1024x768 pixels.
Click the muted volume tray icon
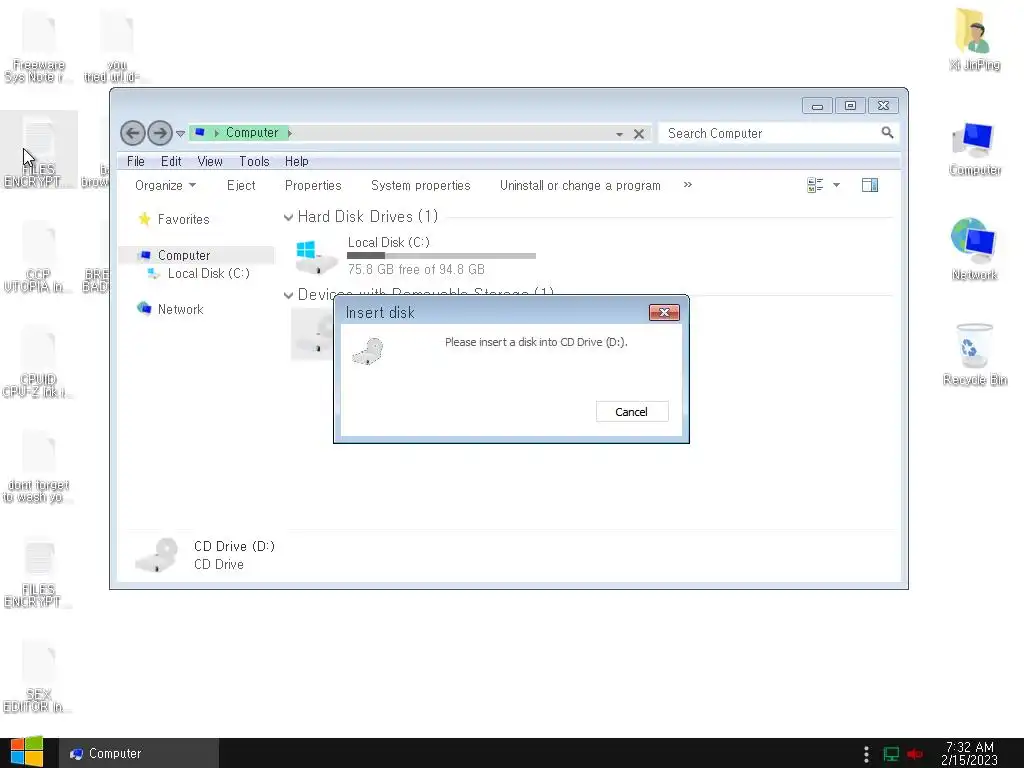[x=914, y=754]
